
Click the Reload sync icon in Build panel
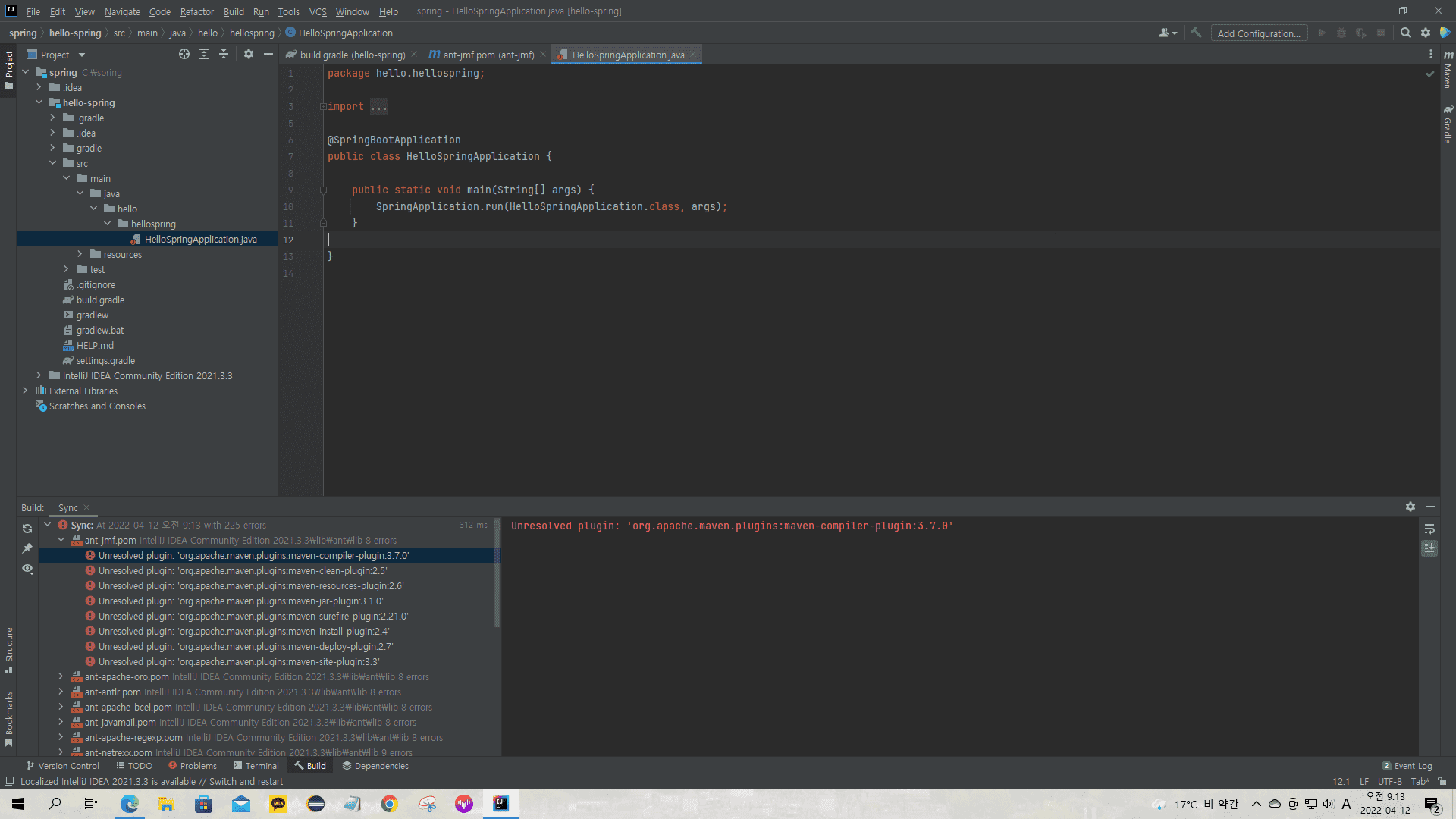(x=27, y=529)
